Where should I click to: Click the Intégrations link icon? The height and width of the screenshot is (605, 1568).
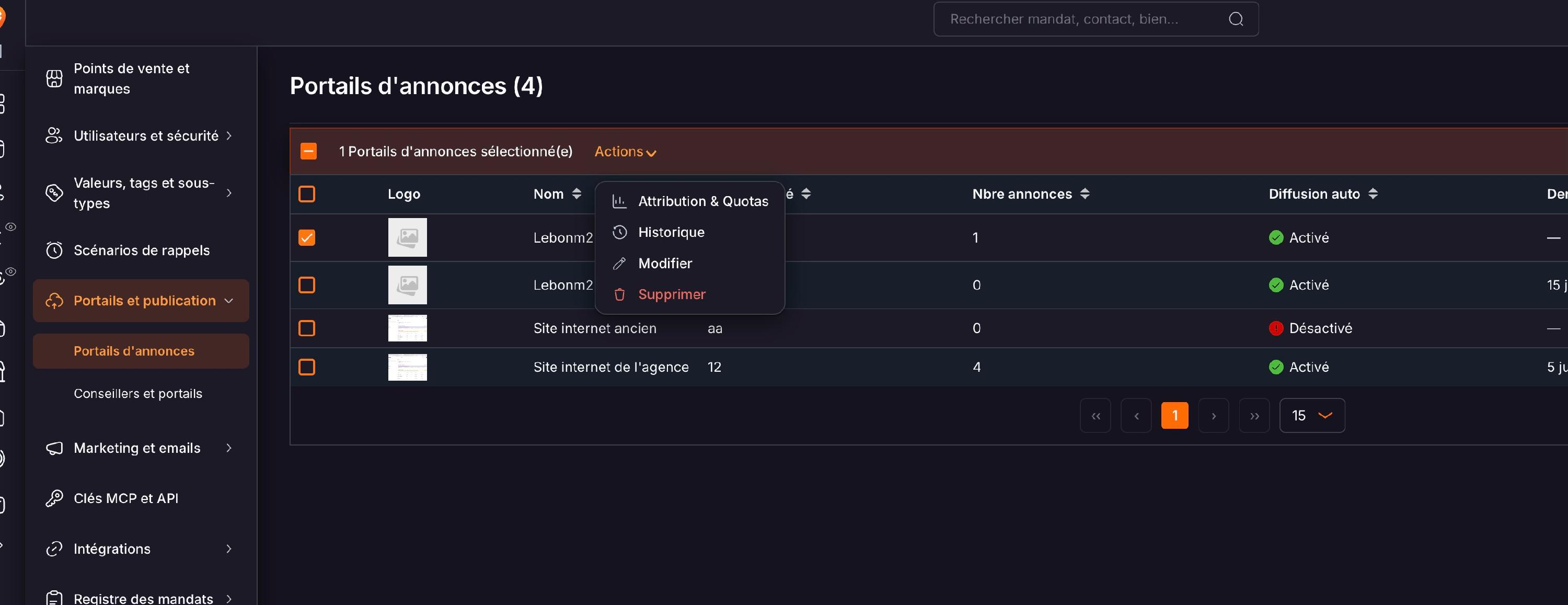[54, 549]
